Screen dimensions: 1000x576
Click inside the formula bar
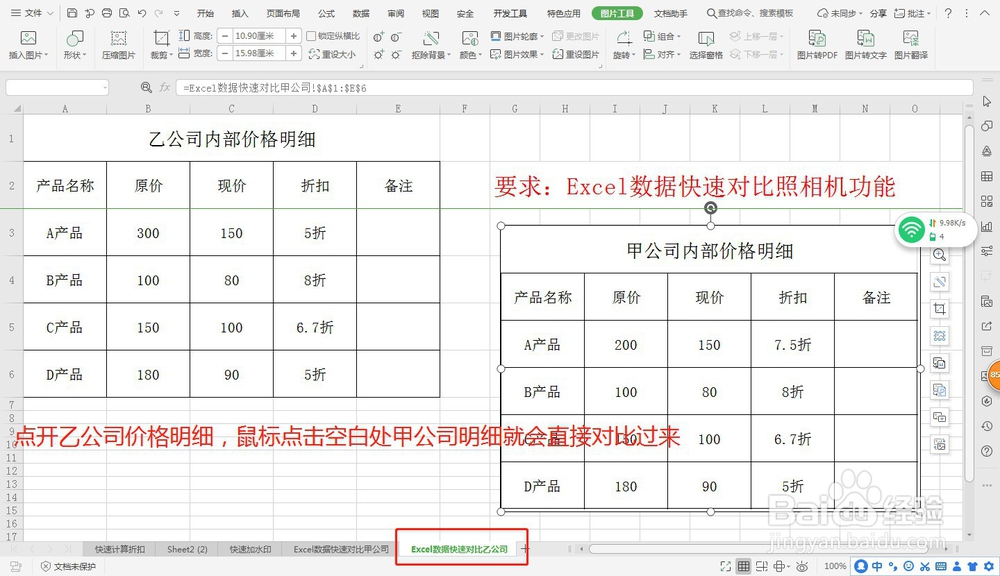pyautogui.click(x=400, y=87)
